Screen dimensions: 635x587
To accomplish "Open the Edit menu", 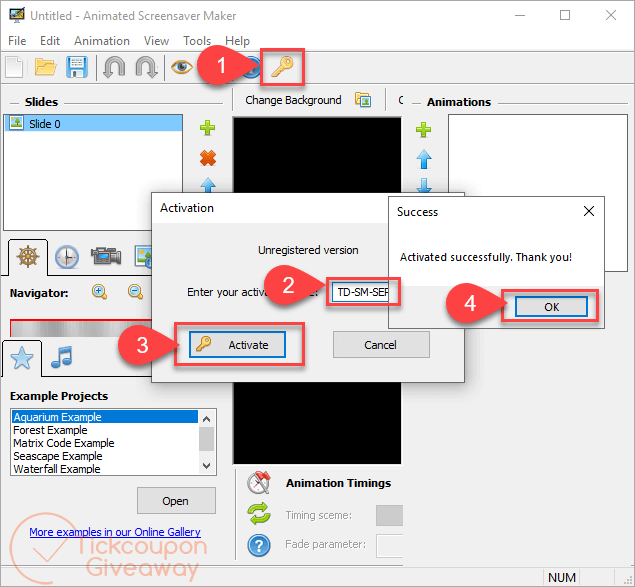I will point(50,41).
